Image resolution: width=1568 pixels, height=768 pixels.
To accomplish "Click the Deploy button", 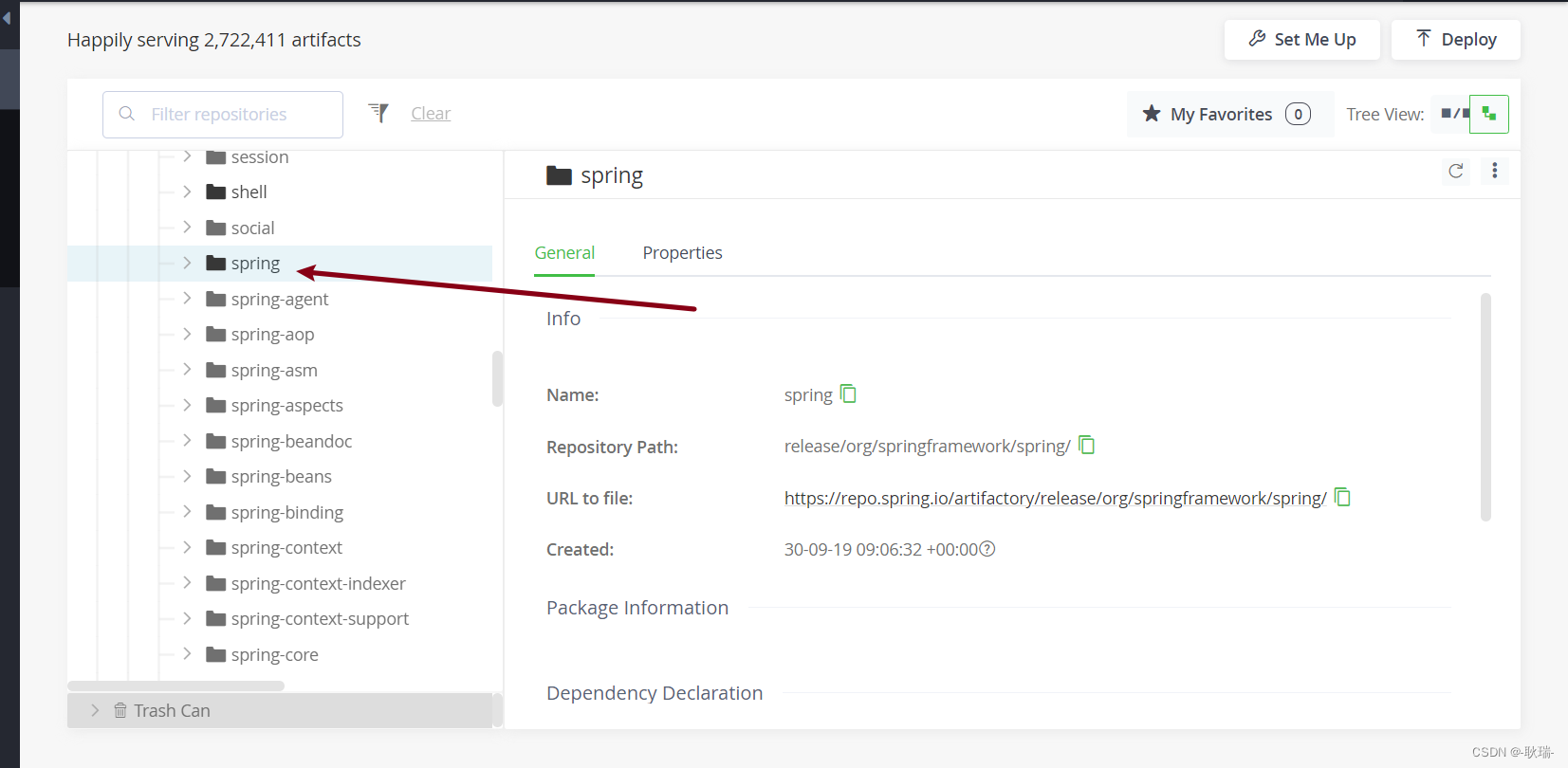I will click(x=1455, y=40).
